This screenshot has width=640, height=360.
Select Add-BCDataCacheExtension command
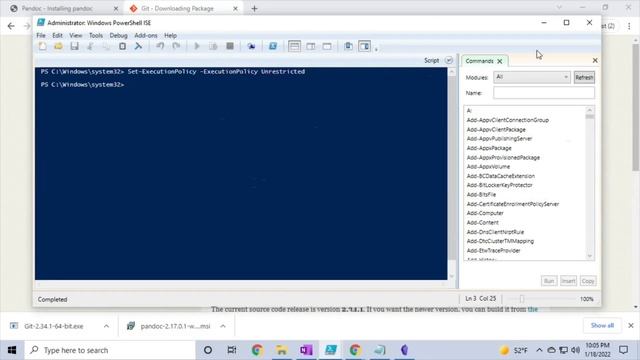coord(500,176)
